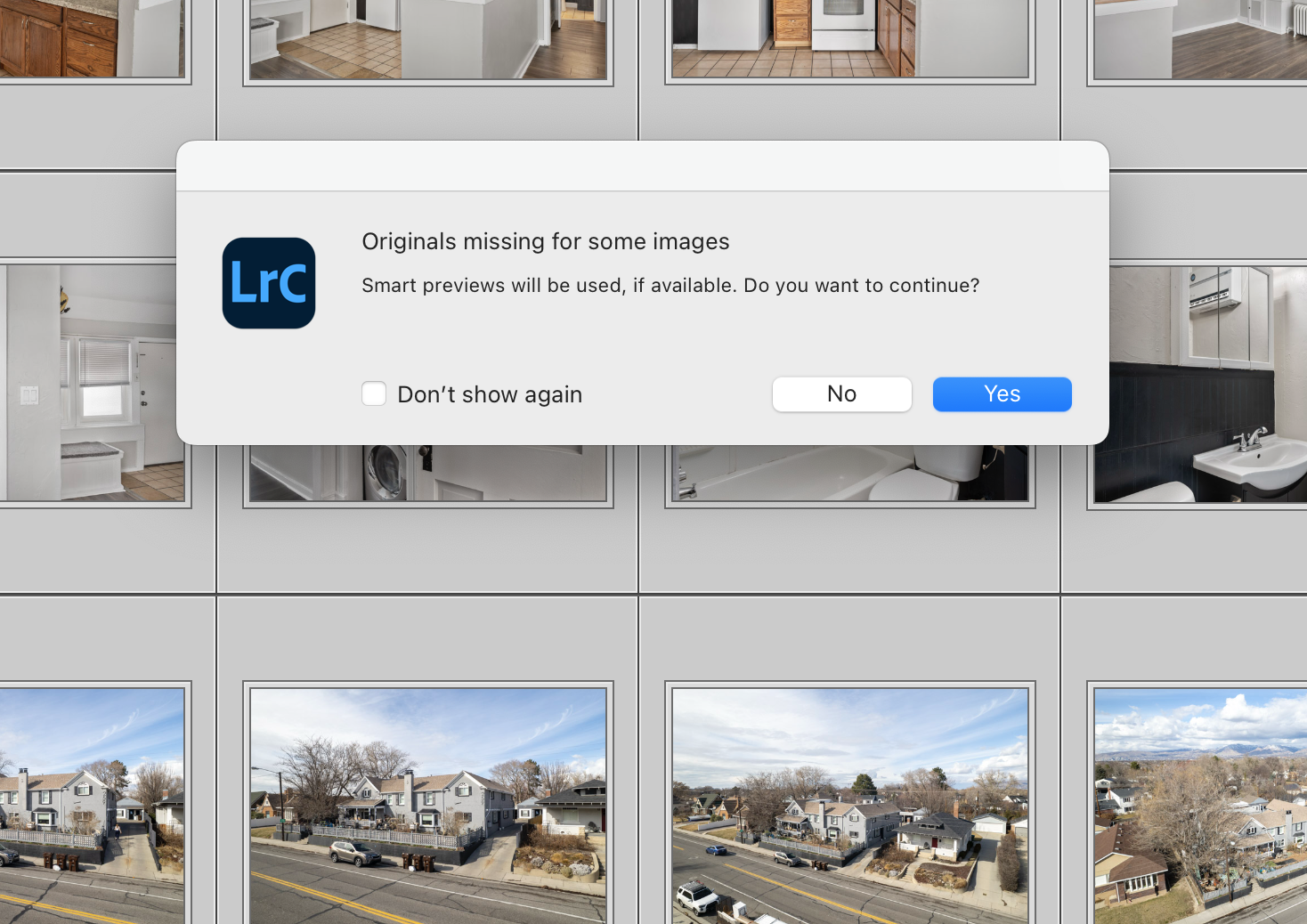Enable the Don't show again checkbox
Viewport: 1307px width, 924px height.
(x=374, y=393)
